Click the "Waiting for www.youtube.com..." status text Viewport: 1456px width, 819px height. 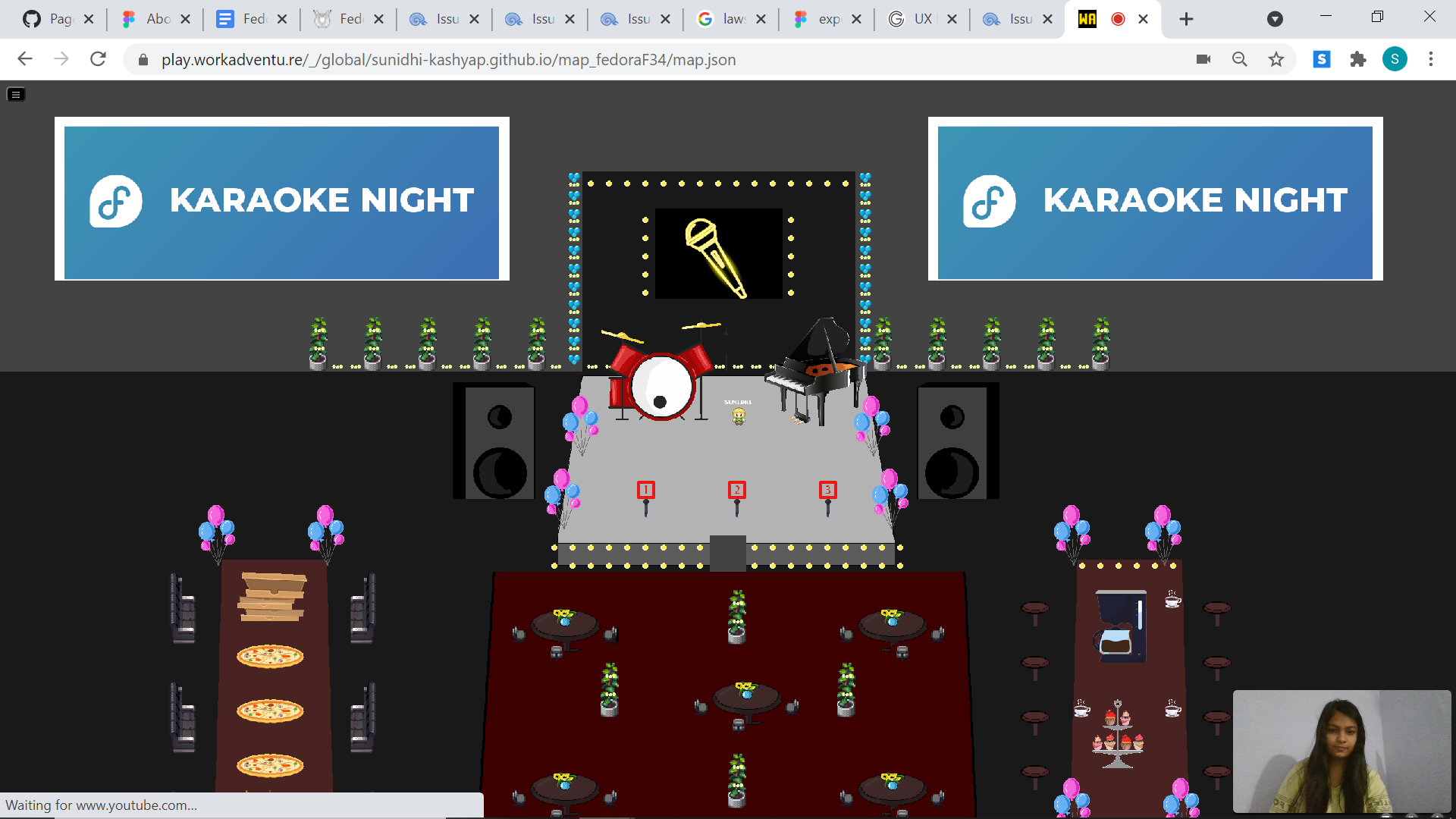click(102, 805)
